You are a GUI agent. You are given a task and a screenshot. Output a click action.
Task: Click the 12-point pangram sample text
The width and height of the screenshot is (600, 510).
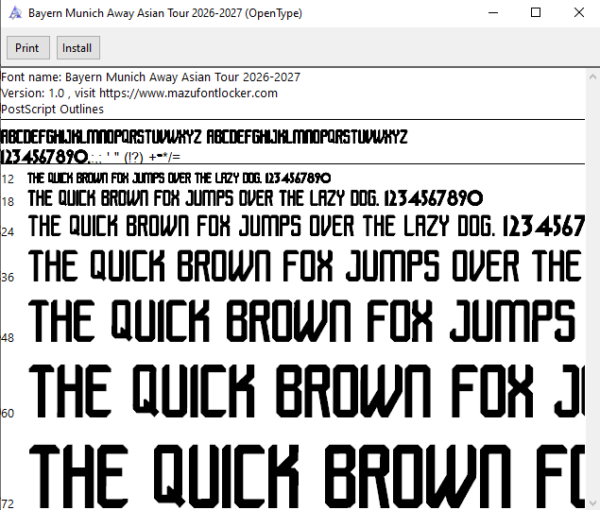click(x=179, y=178)
